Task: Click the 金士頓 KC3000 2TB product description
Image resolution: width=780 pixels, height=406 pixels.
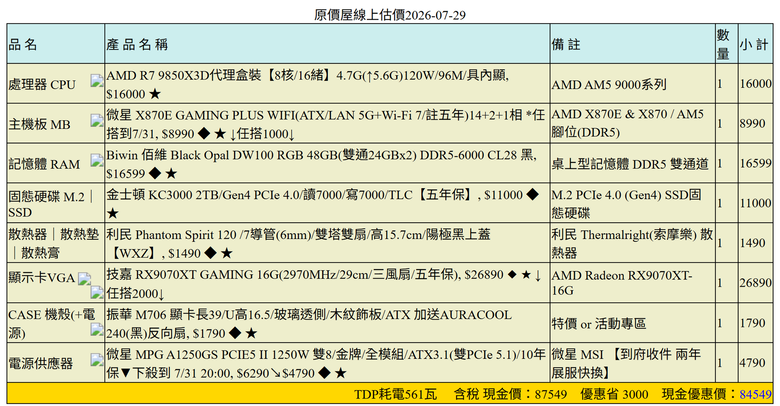Action: pos(322,204)
